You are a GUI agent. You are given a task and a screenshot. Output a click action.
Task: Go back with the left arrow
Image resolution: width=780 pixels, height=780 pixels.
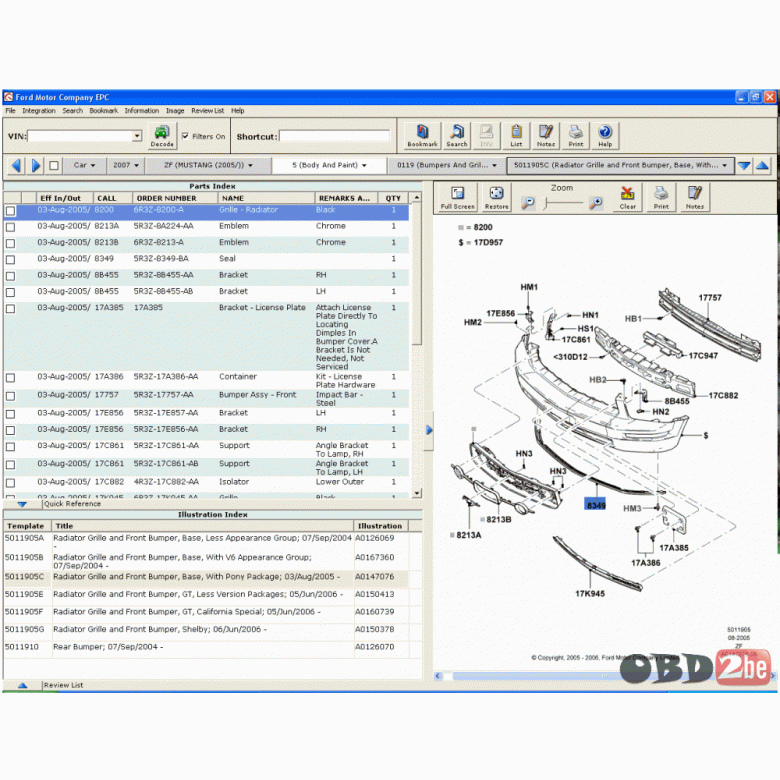pyautogui.click(x=16, y=165)
